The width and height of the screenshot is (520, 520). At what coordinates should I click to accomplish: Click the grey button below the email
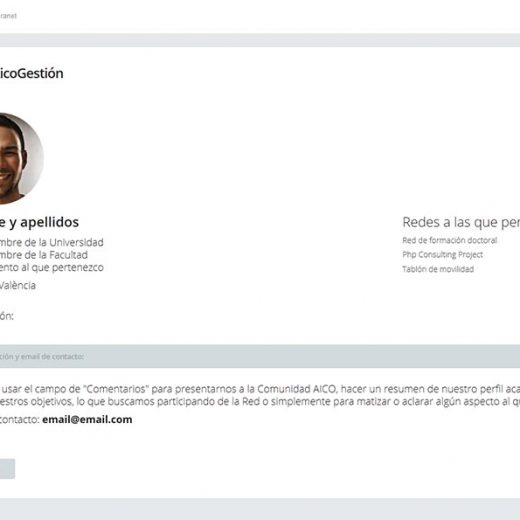click(x=7, y=469)
